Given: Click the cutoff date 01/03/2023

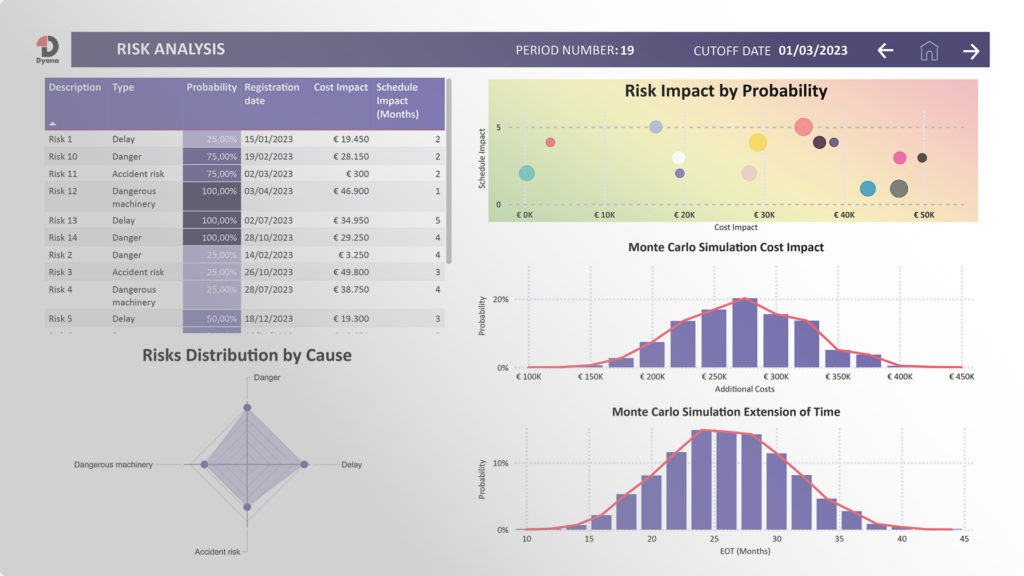Looking at the screenshot, I should tap(813, 50).
